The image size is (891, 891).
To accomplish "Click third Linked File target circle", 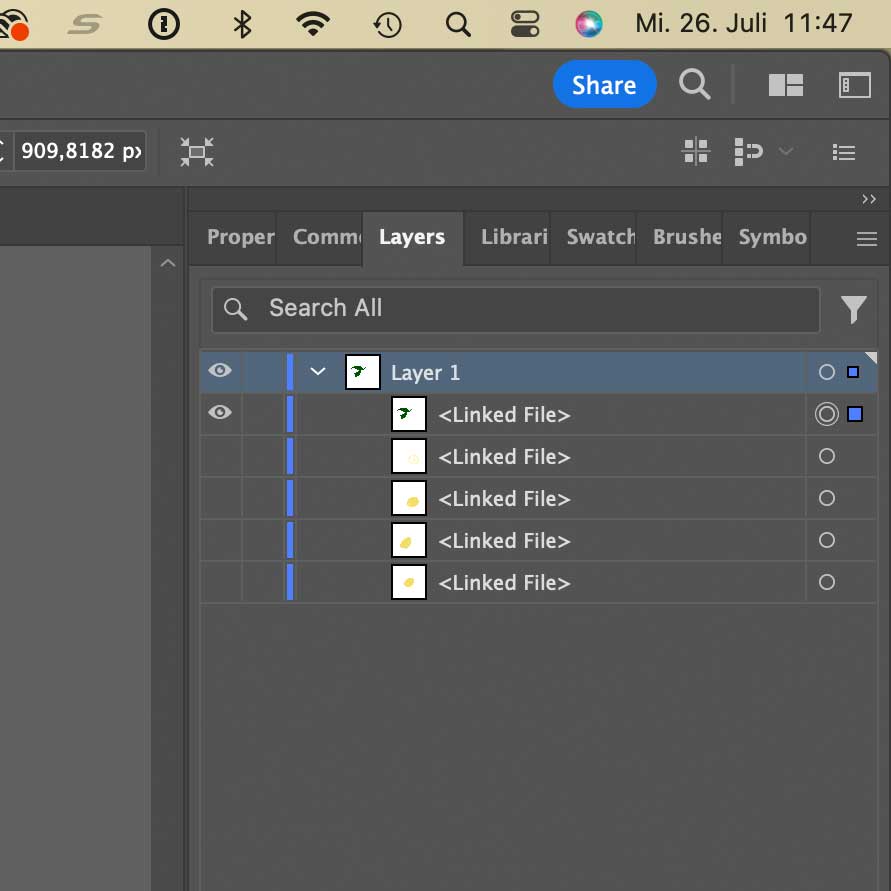I will pyautogui.click(x=826, y=498).
